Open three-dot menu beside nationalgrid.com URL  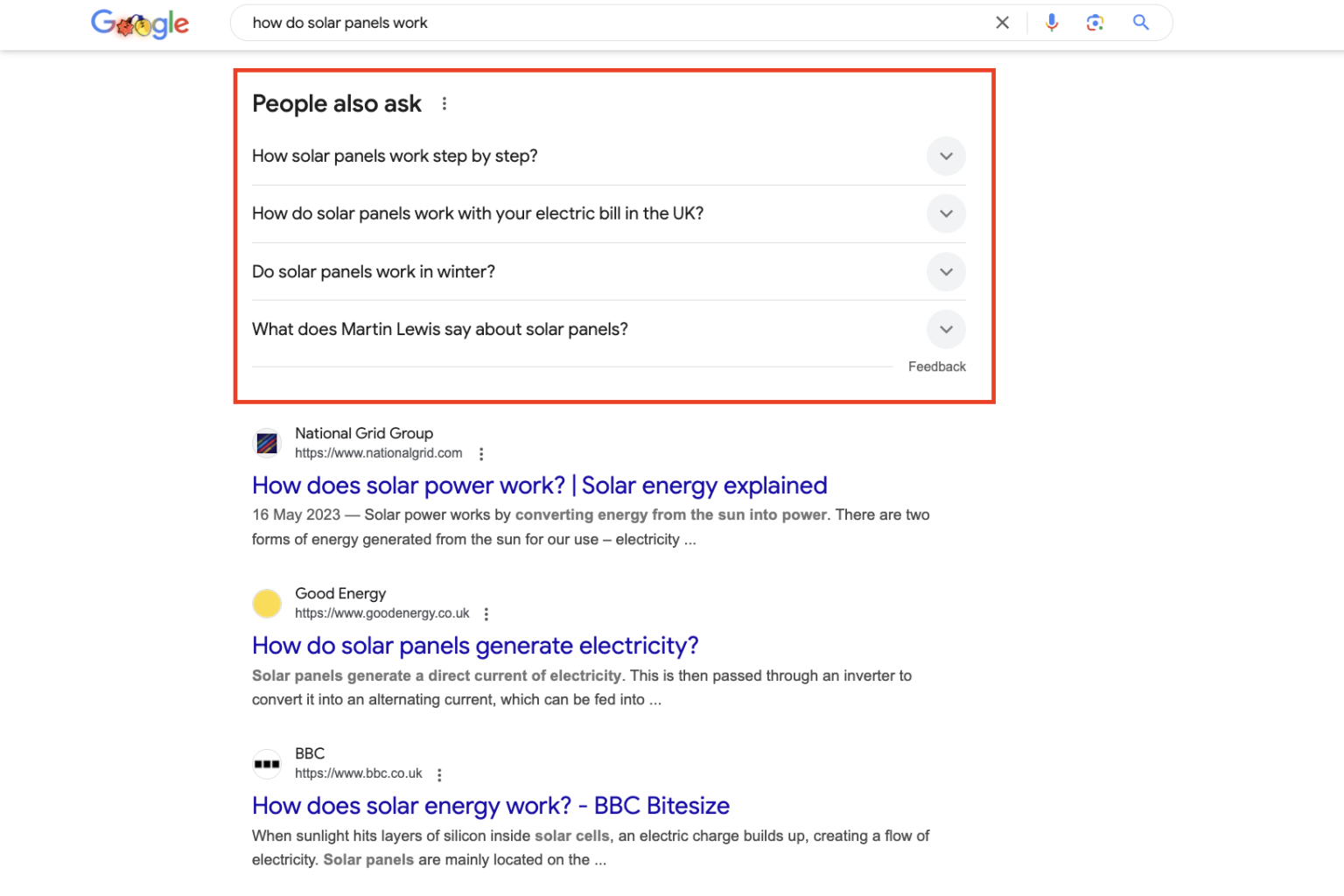(481, 453)
